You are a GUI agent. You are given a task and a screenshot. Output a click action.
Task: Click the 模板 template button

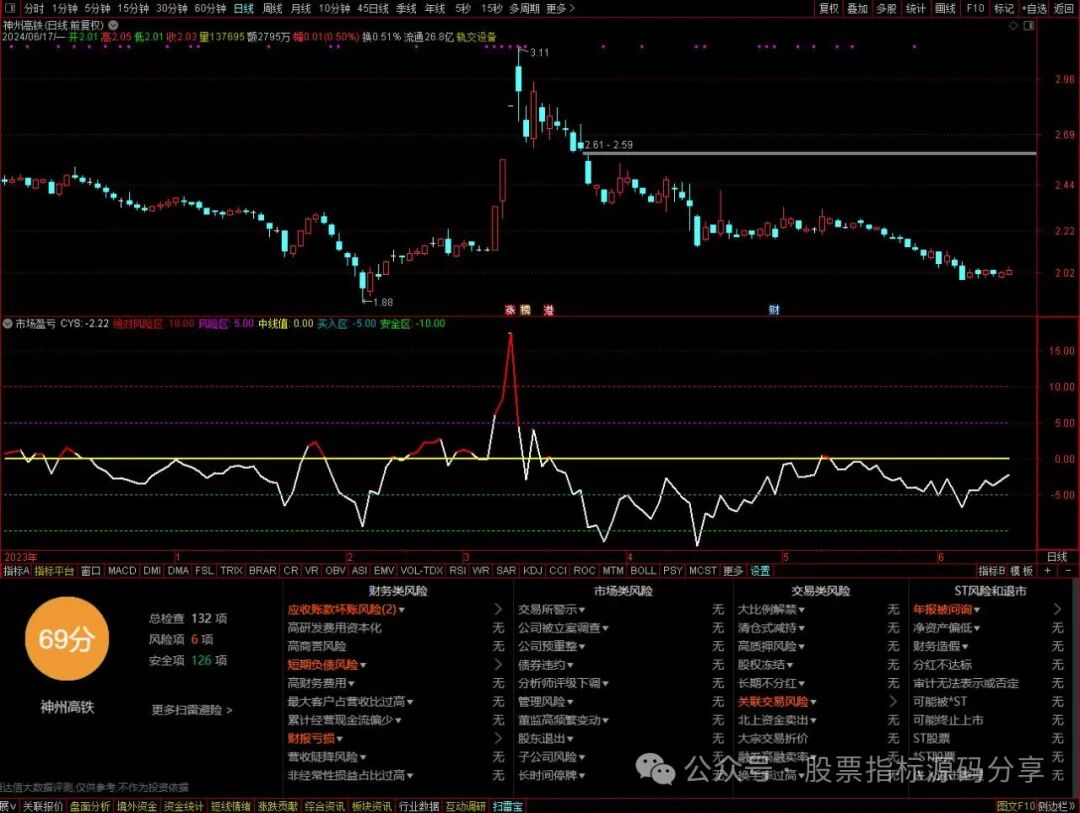[x=1021, y=570]
